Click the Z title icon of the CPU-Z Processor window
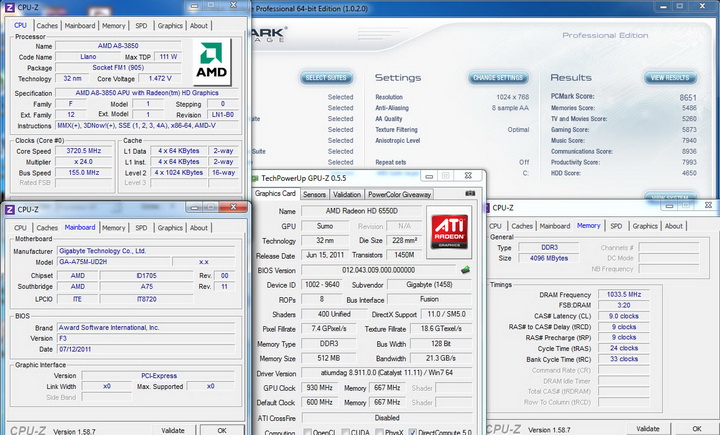Viewport: 720px width, 435px height. [10, 7]
